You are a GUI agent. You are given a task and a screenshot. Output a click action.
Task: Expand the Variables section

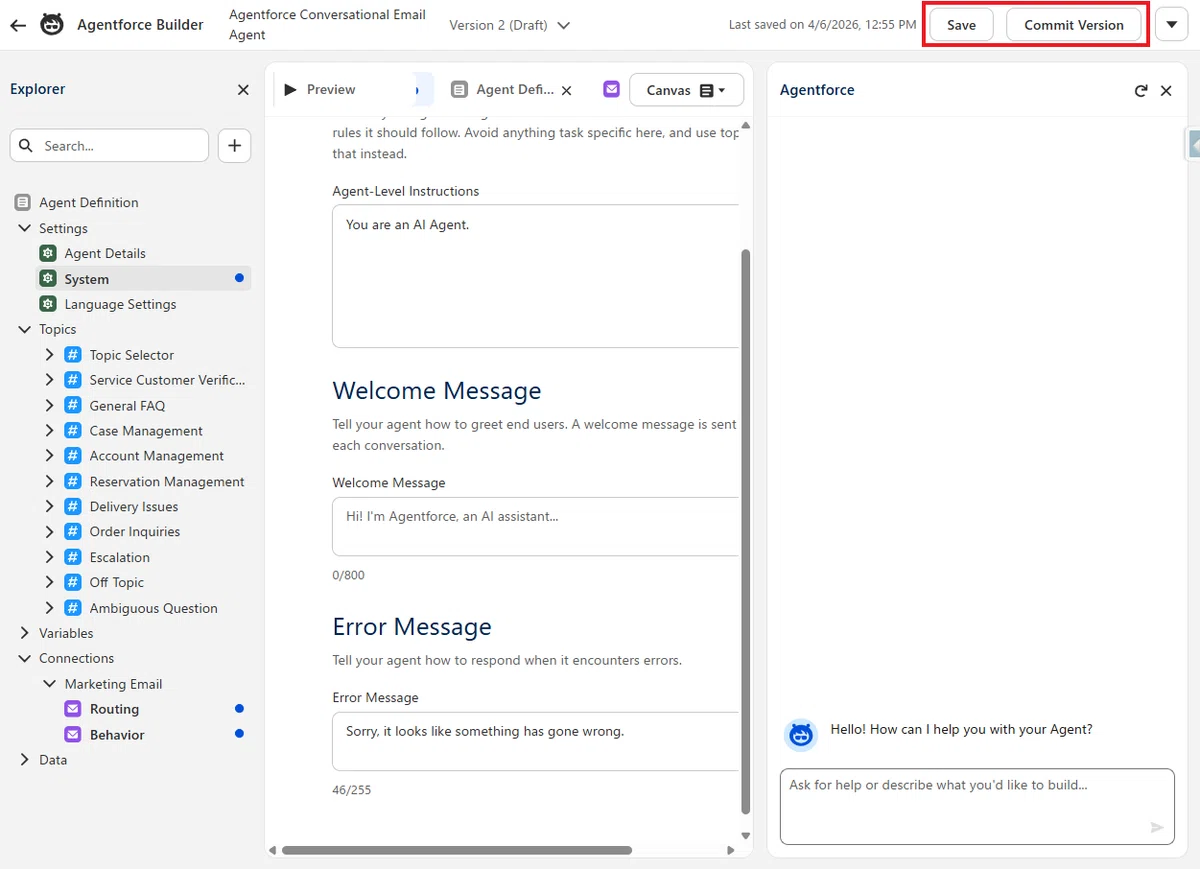point(25,633)
